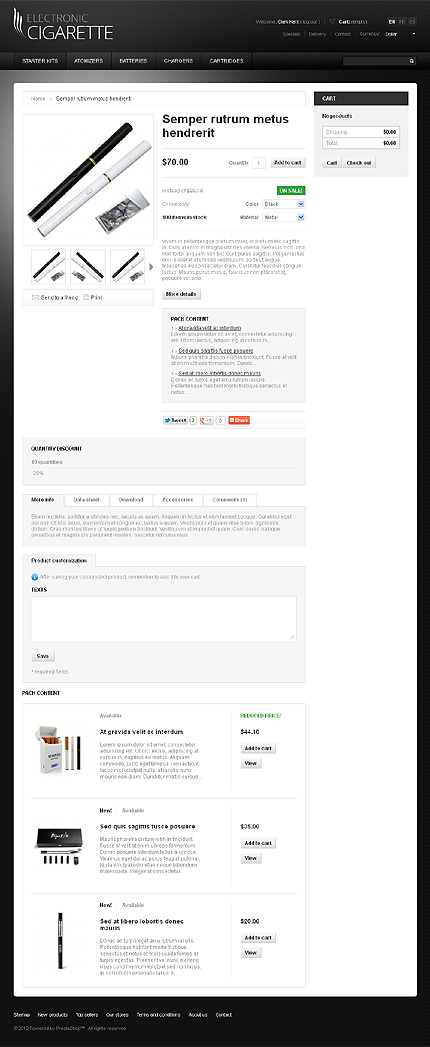Click the Texts customization textarea
430x1047 pixels.
point(164,619)
